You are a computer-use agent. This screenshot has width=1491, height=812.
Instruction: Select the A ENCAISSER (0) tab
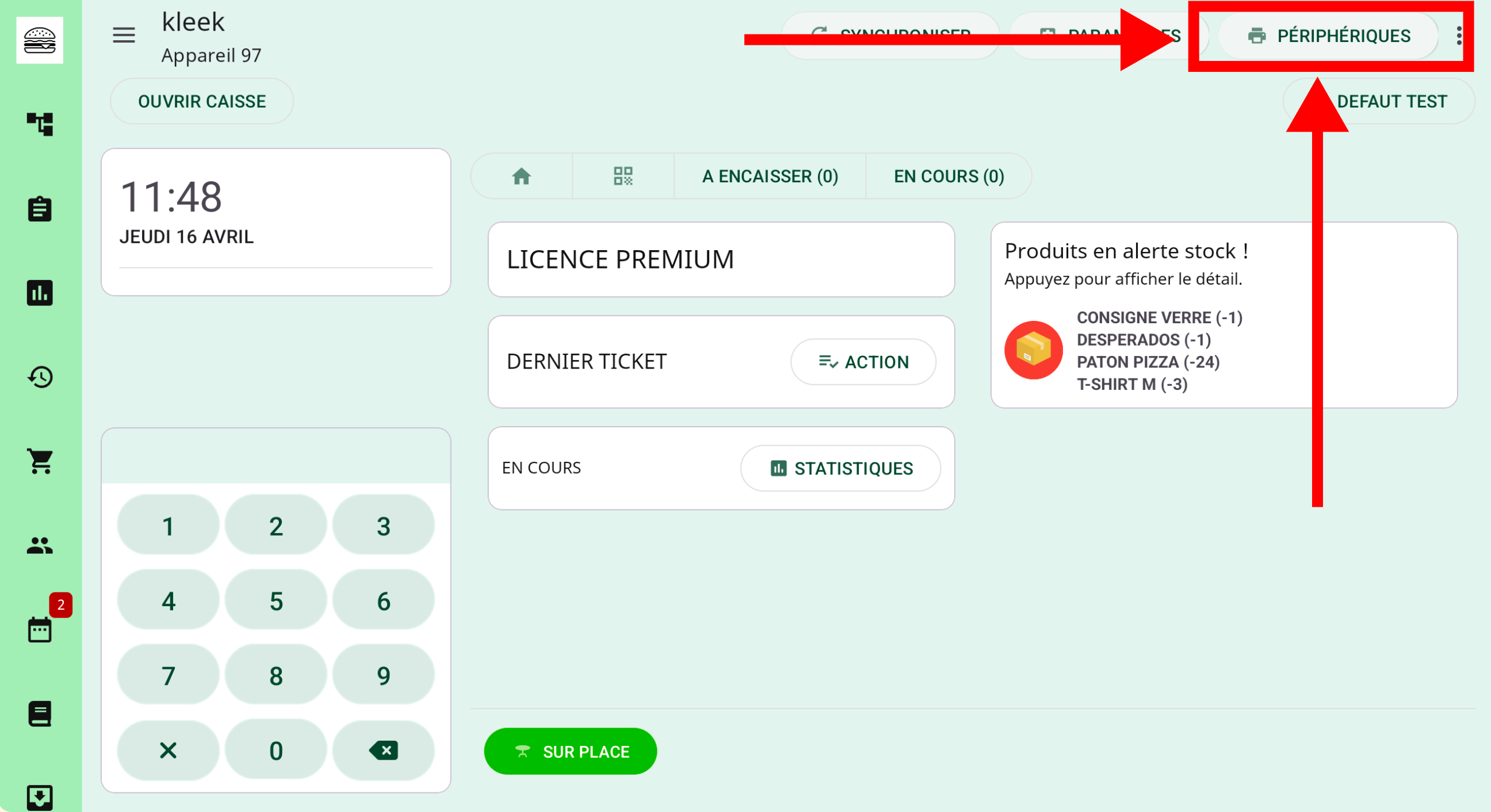click(770, 176)
